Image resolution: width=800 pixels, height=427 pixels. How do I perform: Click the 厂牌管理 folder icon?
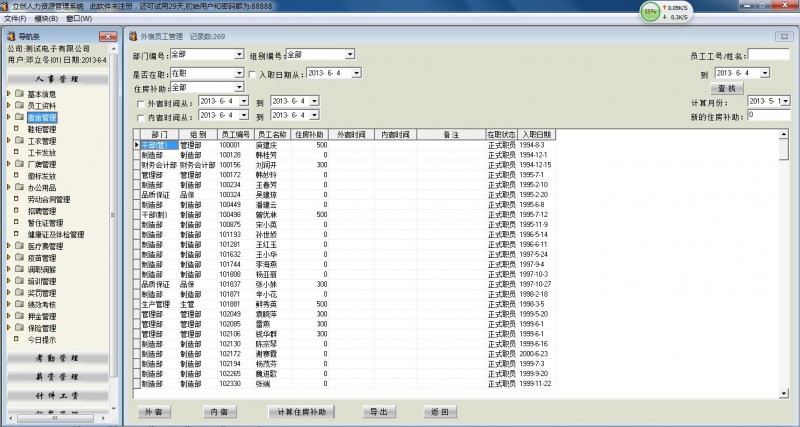pos(19,164)
